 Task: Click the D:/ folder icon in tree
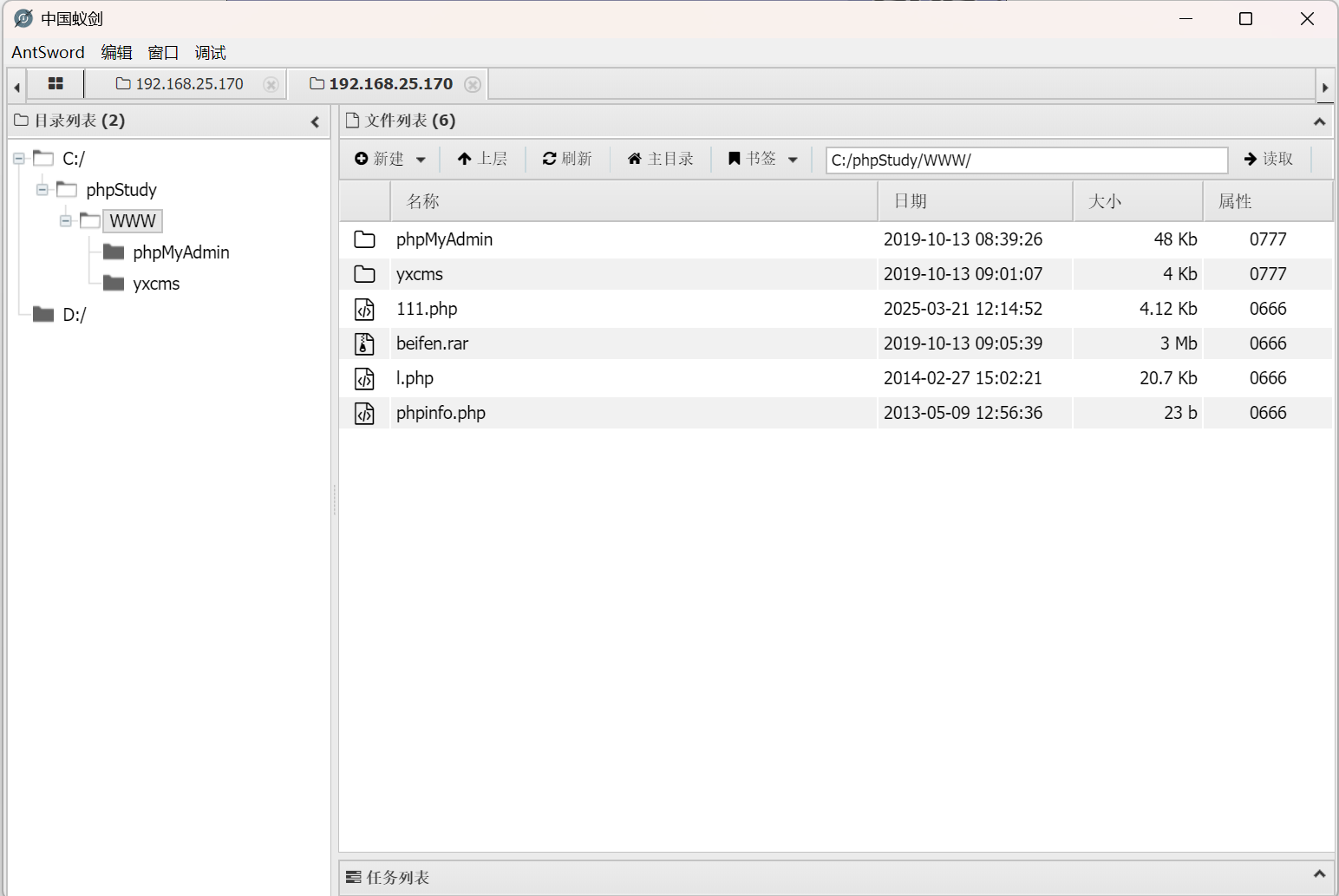[x=43, y=314]
